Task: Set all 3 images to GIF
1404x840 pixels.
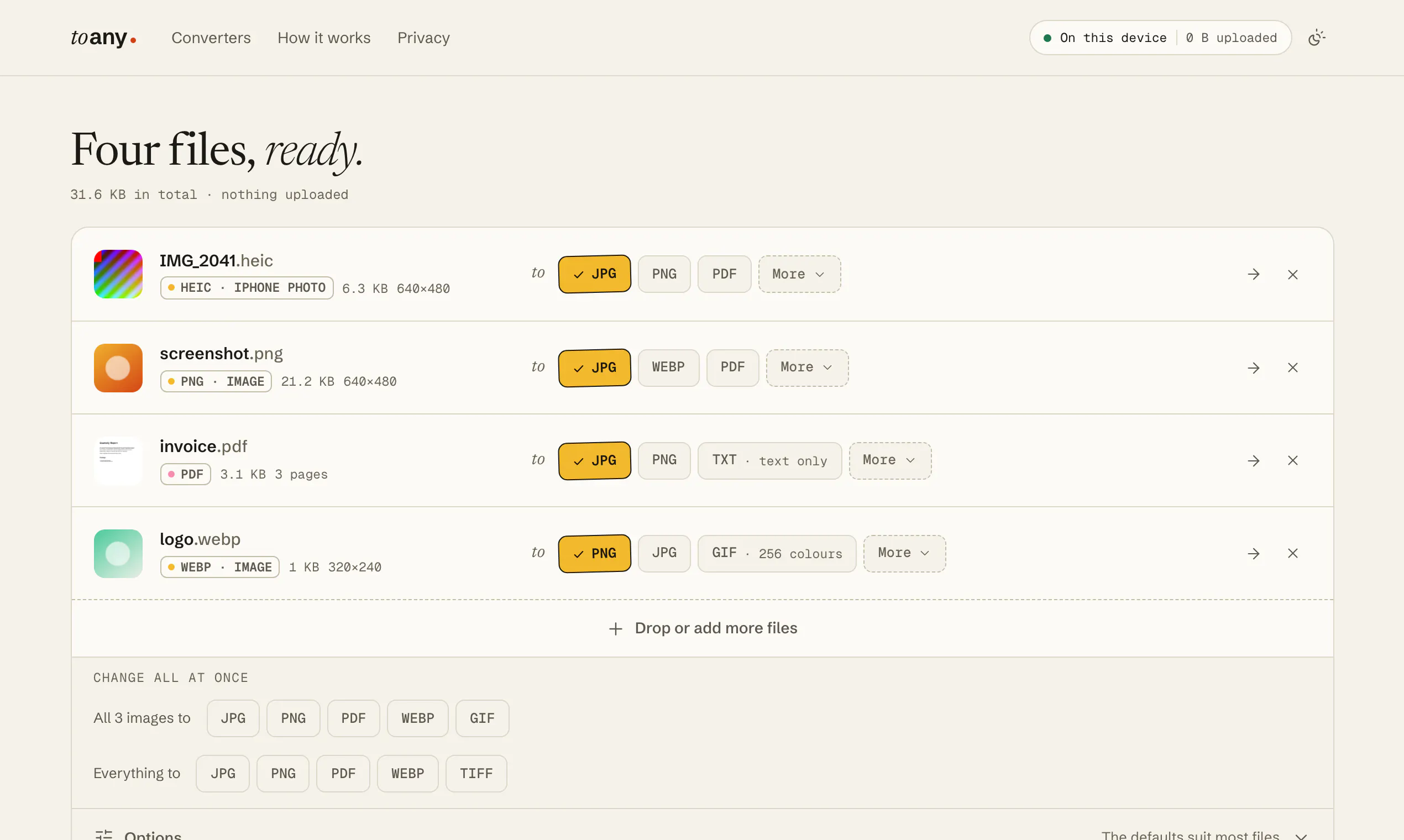Action: (483, 718)
